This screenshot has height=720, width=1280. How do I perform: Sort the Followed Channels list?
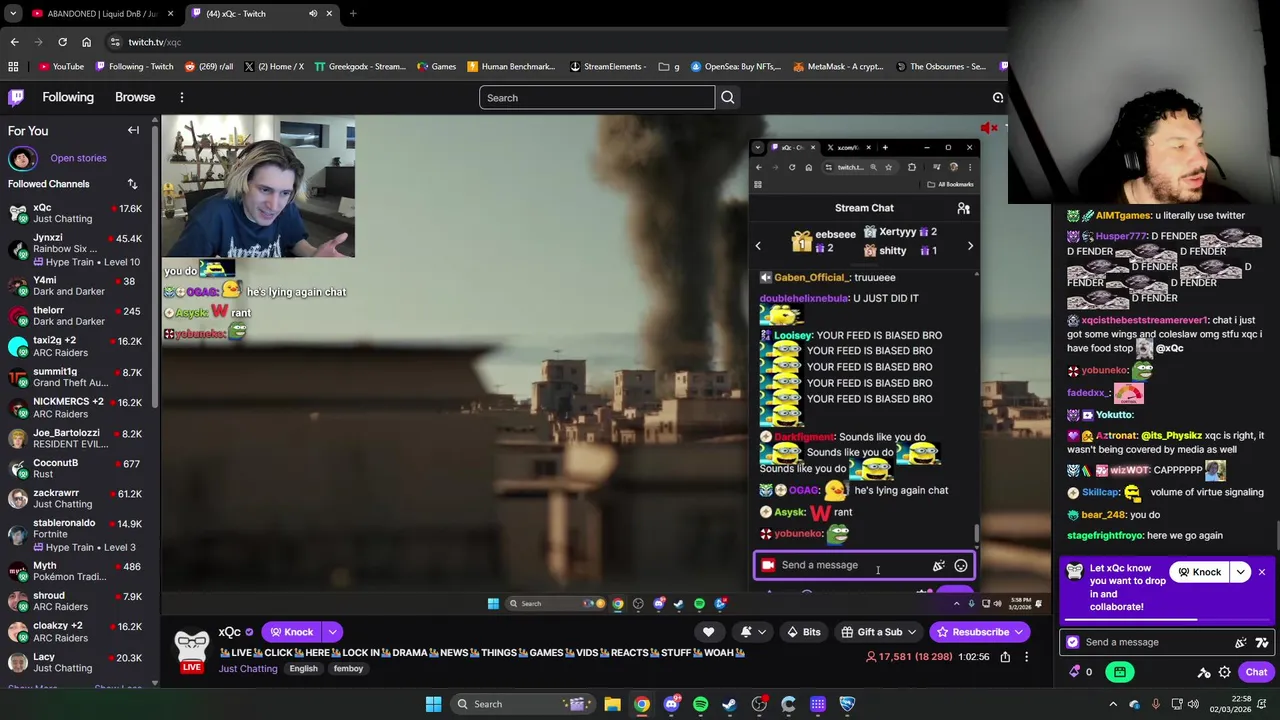[132, 184]
